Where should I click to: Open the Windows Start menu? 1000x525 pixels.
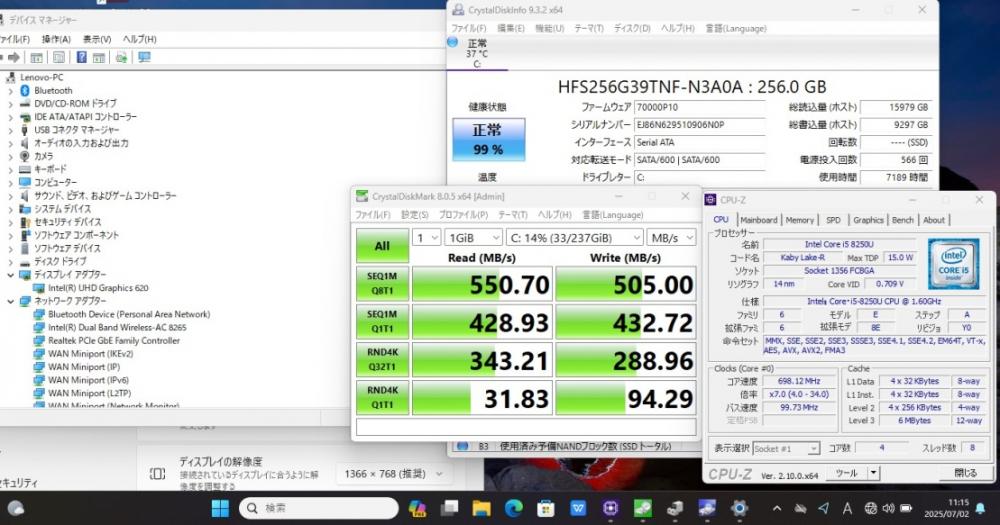click(x=220, y=508)
